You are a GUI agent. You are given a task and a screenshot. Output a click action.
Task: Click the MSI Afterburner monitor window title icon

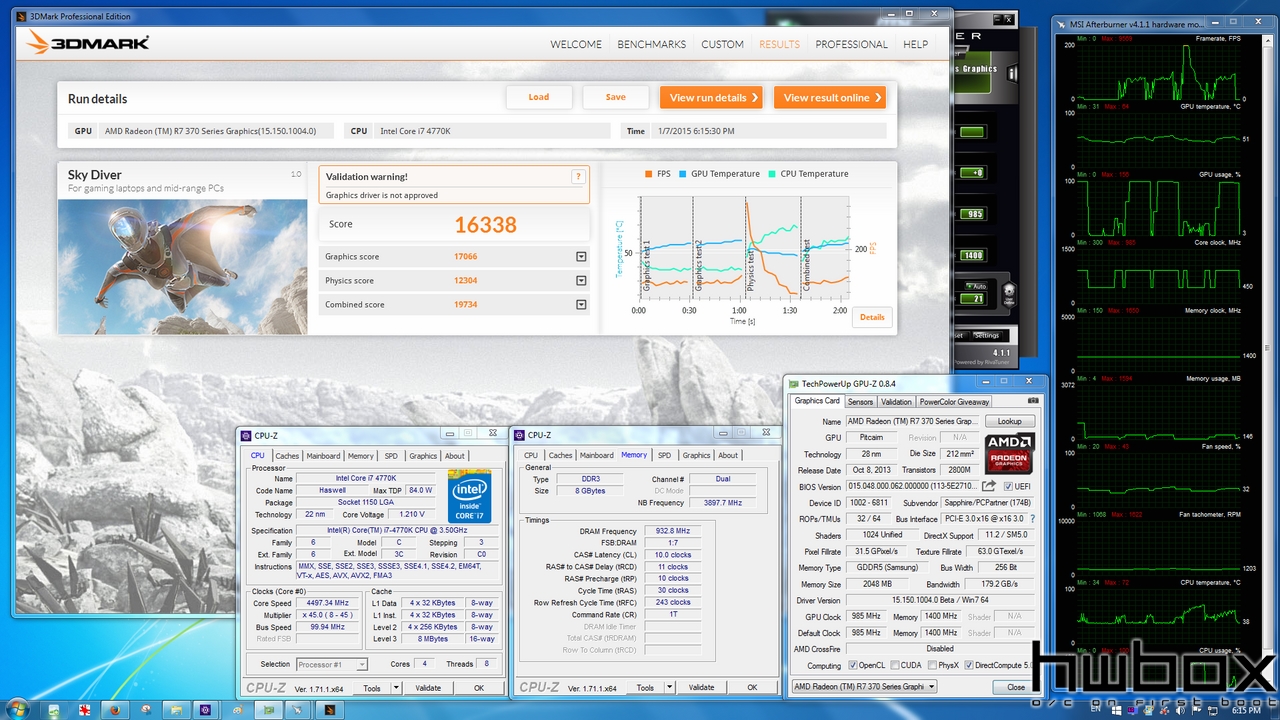(x=1063, y=24)
